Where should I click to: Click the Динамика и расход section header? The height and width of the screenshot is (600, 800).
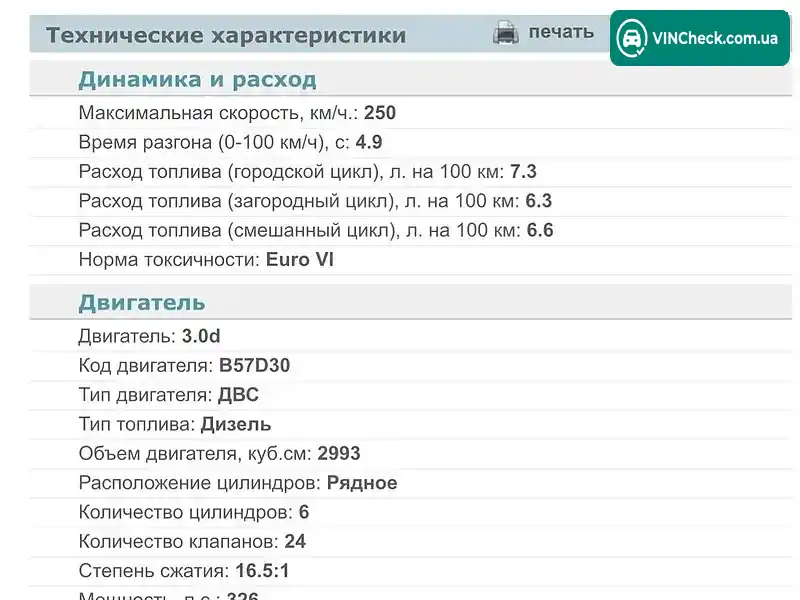point(411,79)
